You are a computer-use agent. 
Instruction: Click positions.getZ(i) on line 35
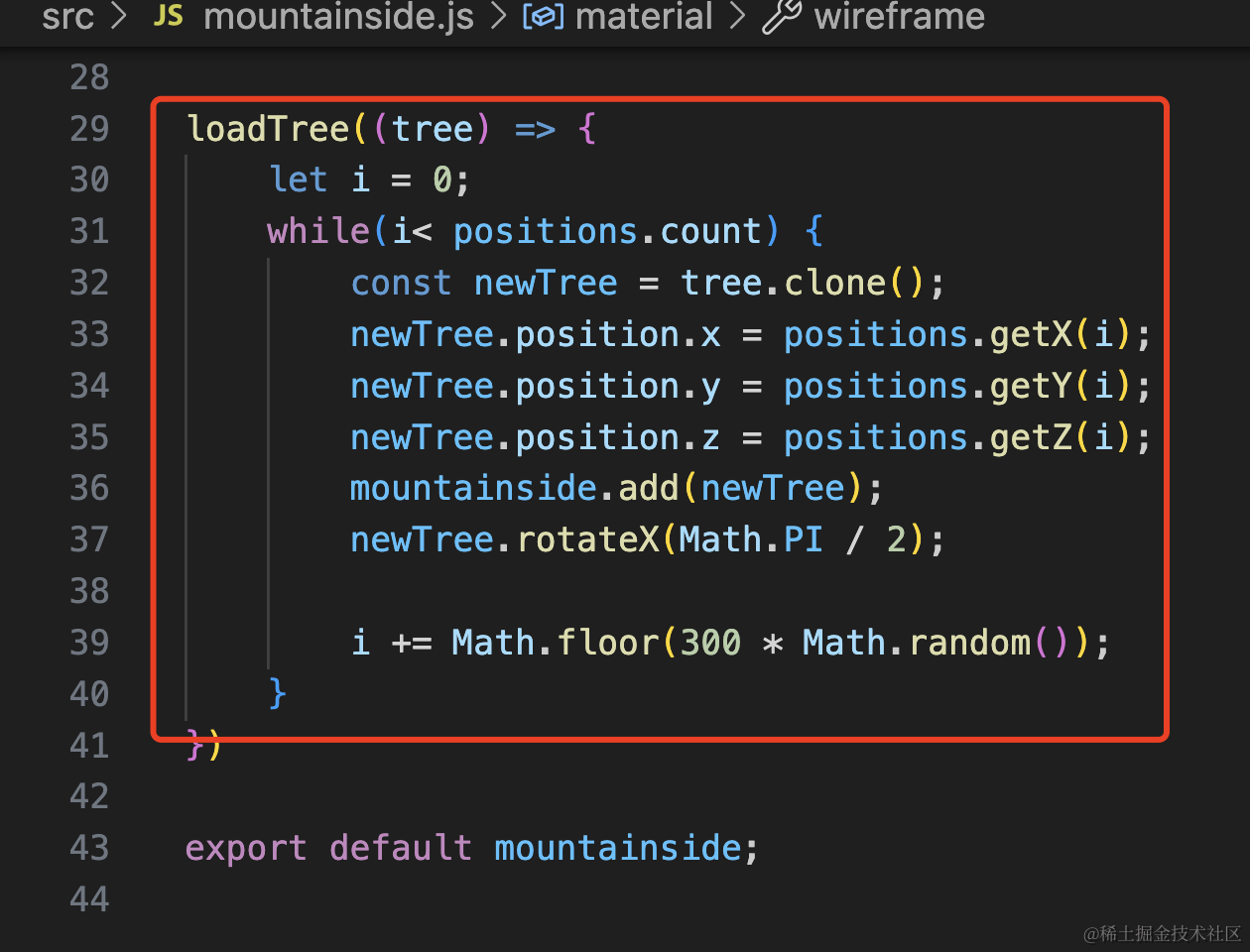click(x=957, y=437)
